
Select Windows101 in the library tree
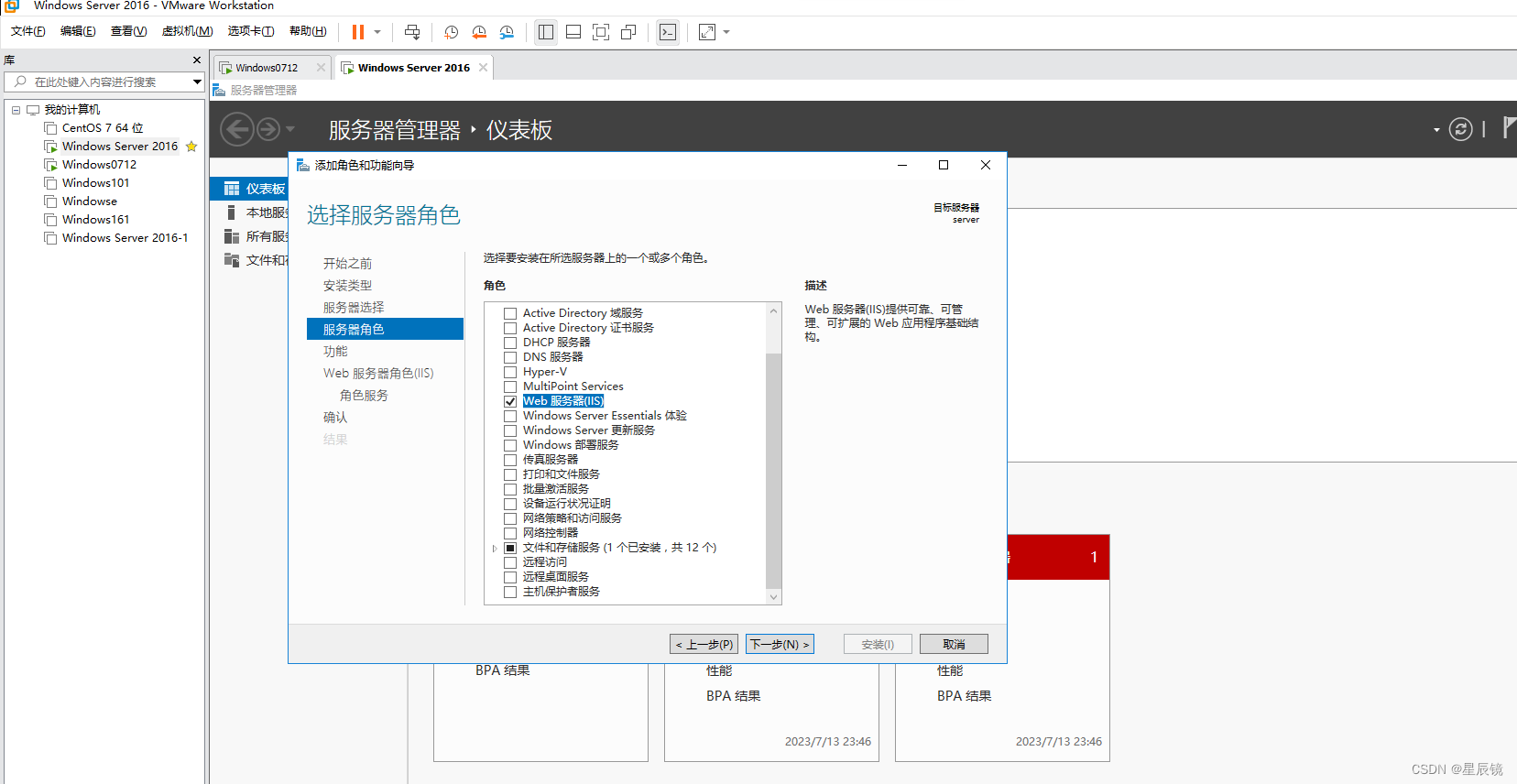(95, 183)
